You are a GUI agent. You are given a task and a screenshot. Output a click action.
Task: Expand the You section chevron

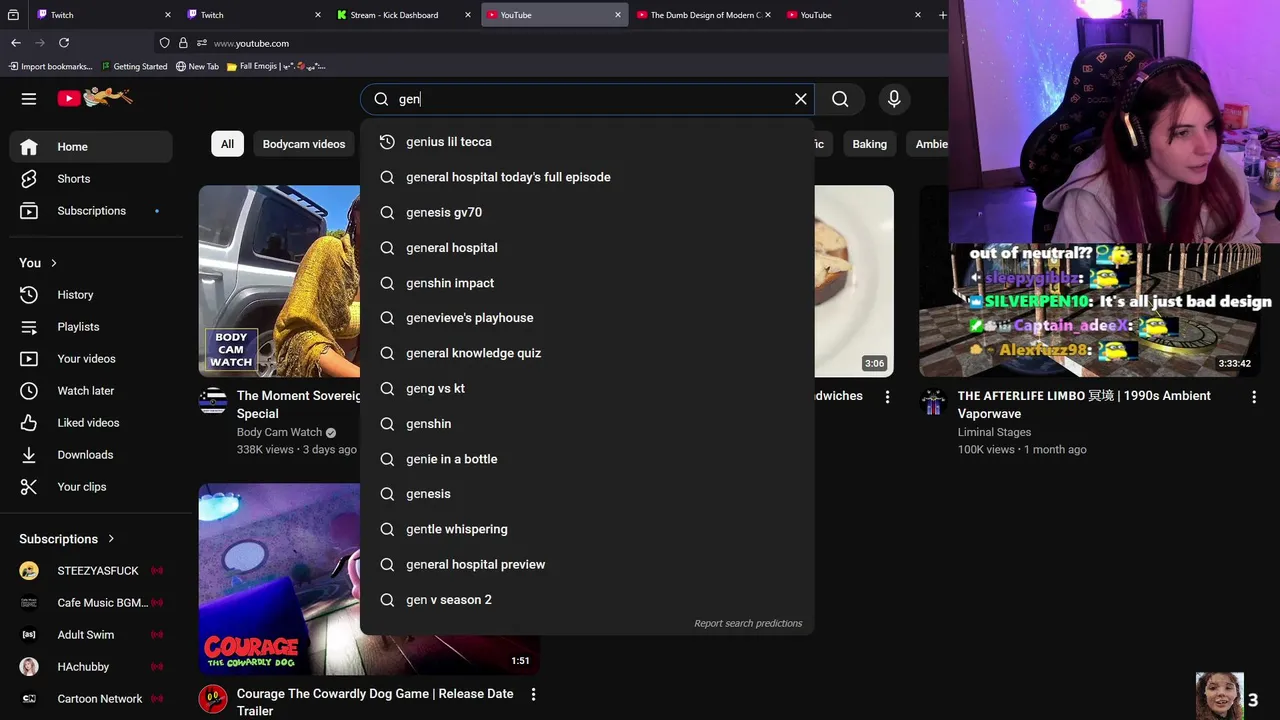click(x=54, y=263)
